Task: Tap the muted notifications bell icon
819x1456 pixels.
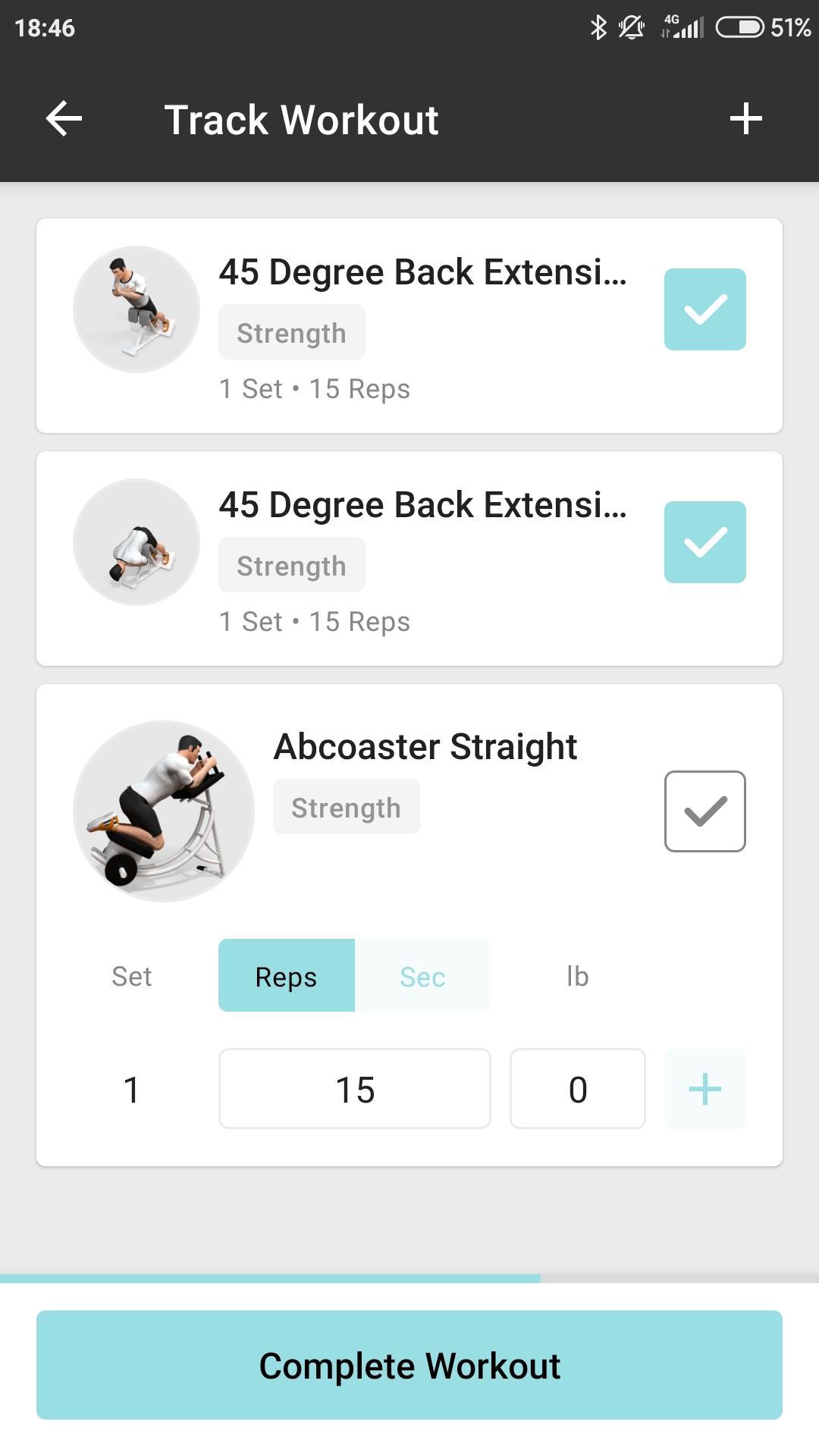Action: [x=631, y=28]
